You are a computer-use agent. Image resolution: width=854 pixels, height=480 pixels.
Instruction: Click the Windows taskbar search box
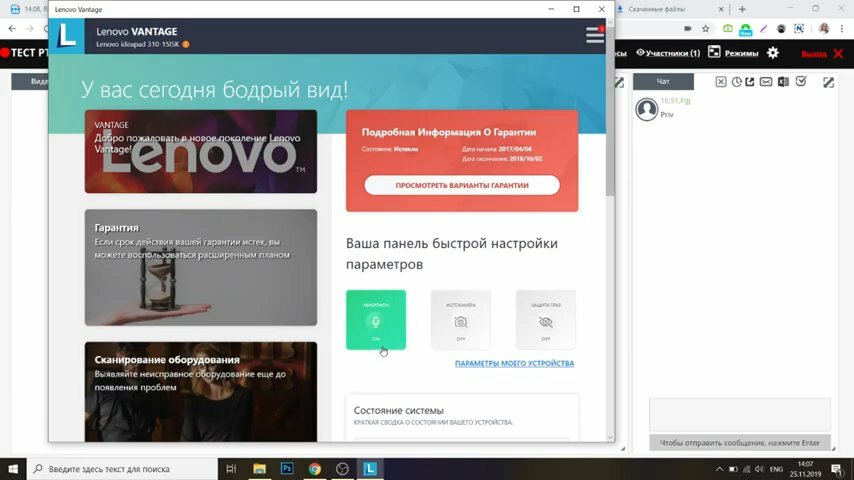(x=122, y=469)
